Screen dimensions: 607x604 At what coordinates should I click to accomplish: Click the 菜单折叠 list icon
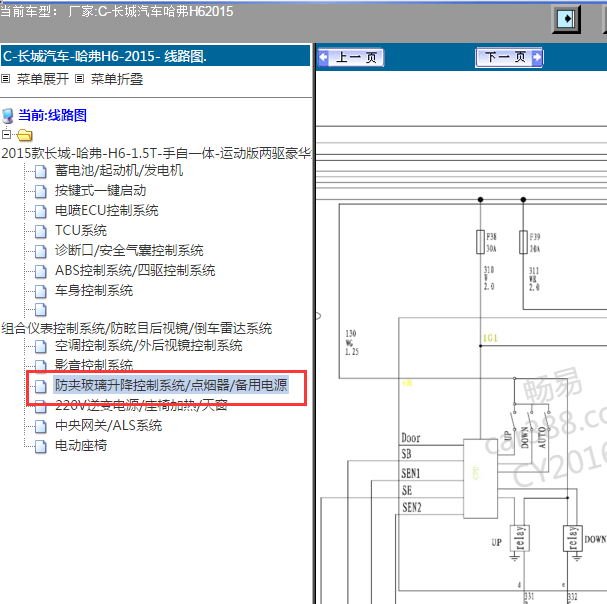(79, 79)
